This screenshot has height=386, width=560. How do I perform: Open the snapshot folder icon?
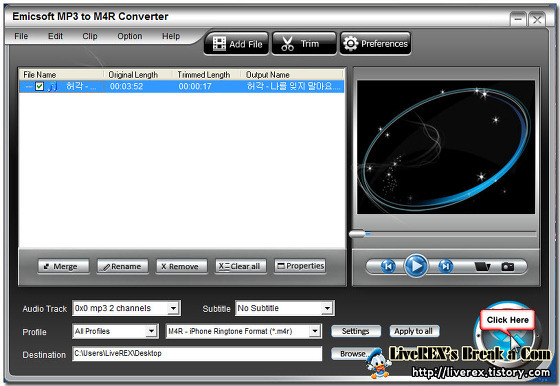coord(482,267)
